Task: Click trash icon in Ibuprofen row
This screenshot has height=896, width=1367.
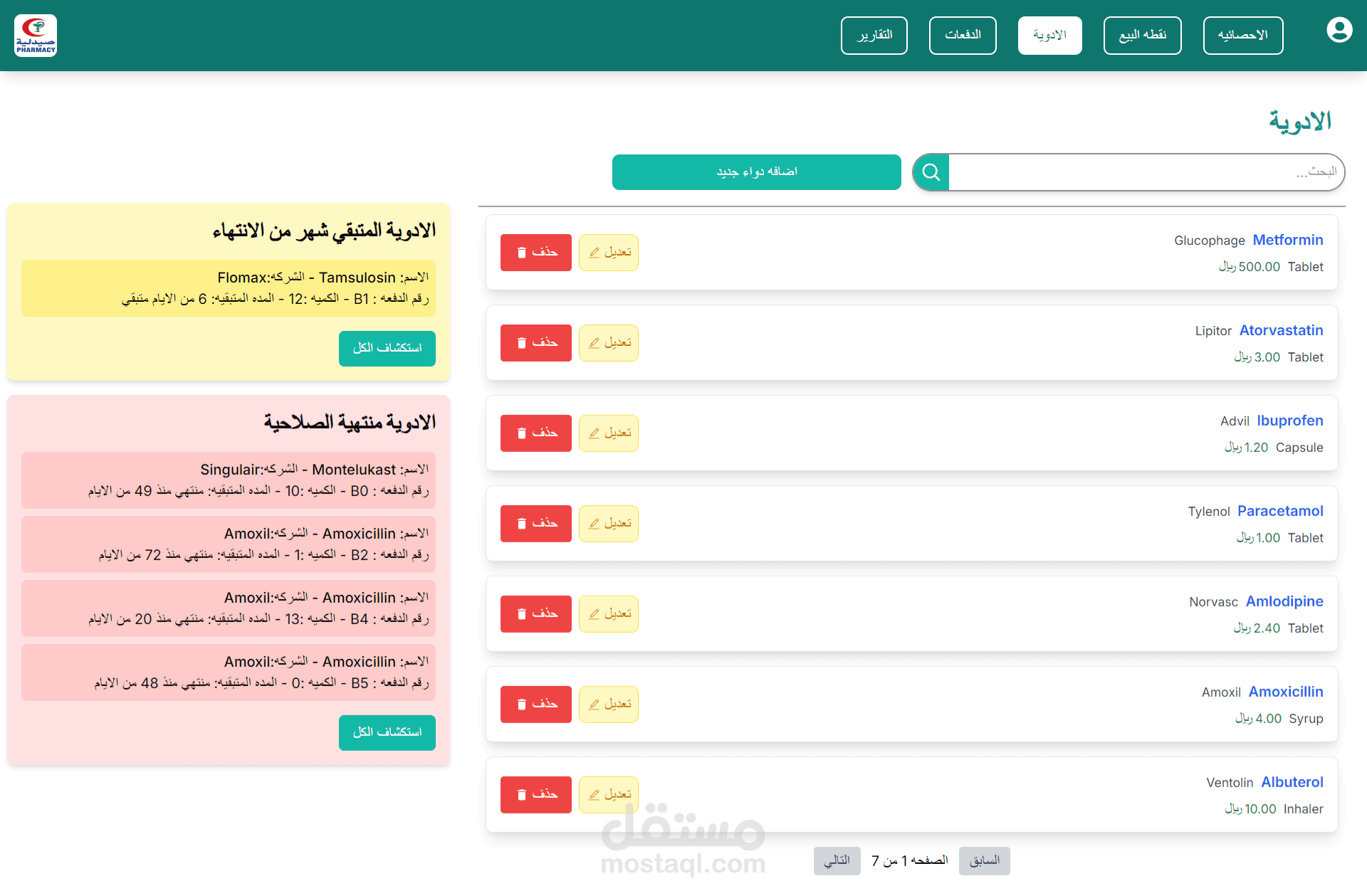Action: point(522,433)
